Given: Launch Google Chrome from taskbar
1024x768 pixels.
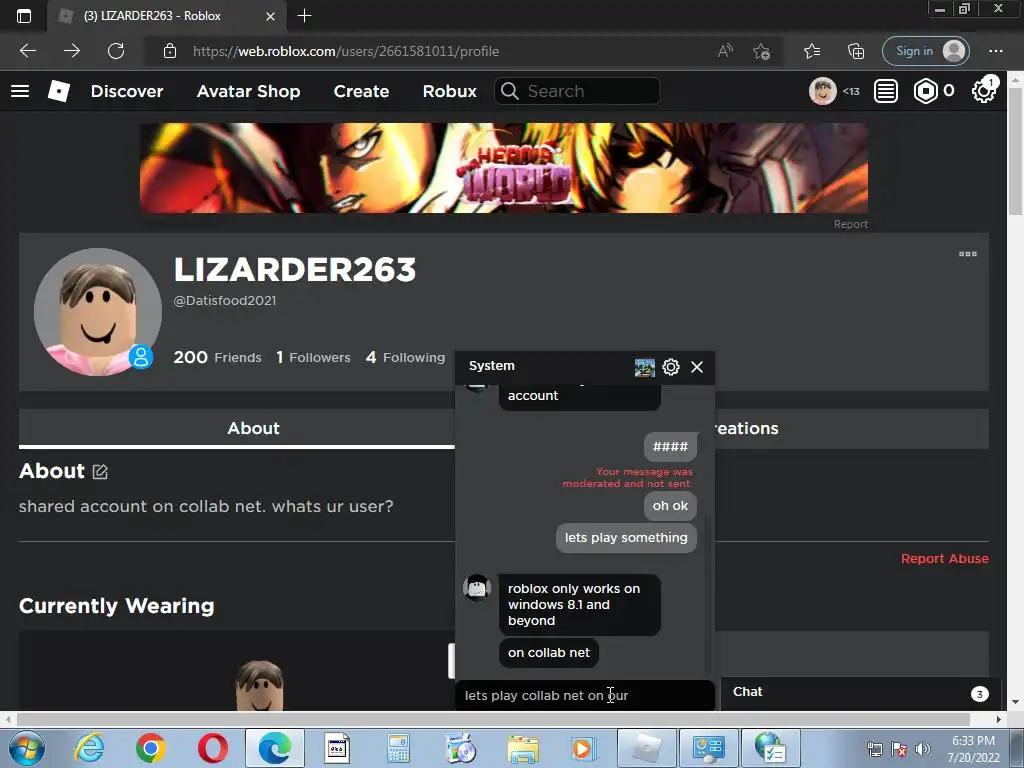Looking at the screenshot, I should [151, 748].
